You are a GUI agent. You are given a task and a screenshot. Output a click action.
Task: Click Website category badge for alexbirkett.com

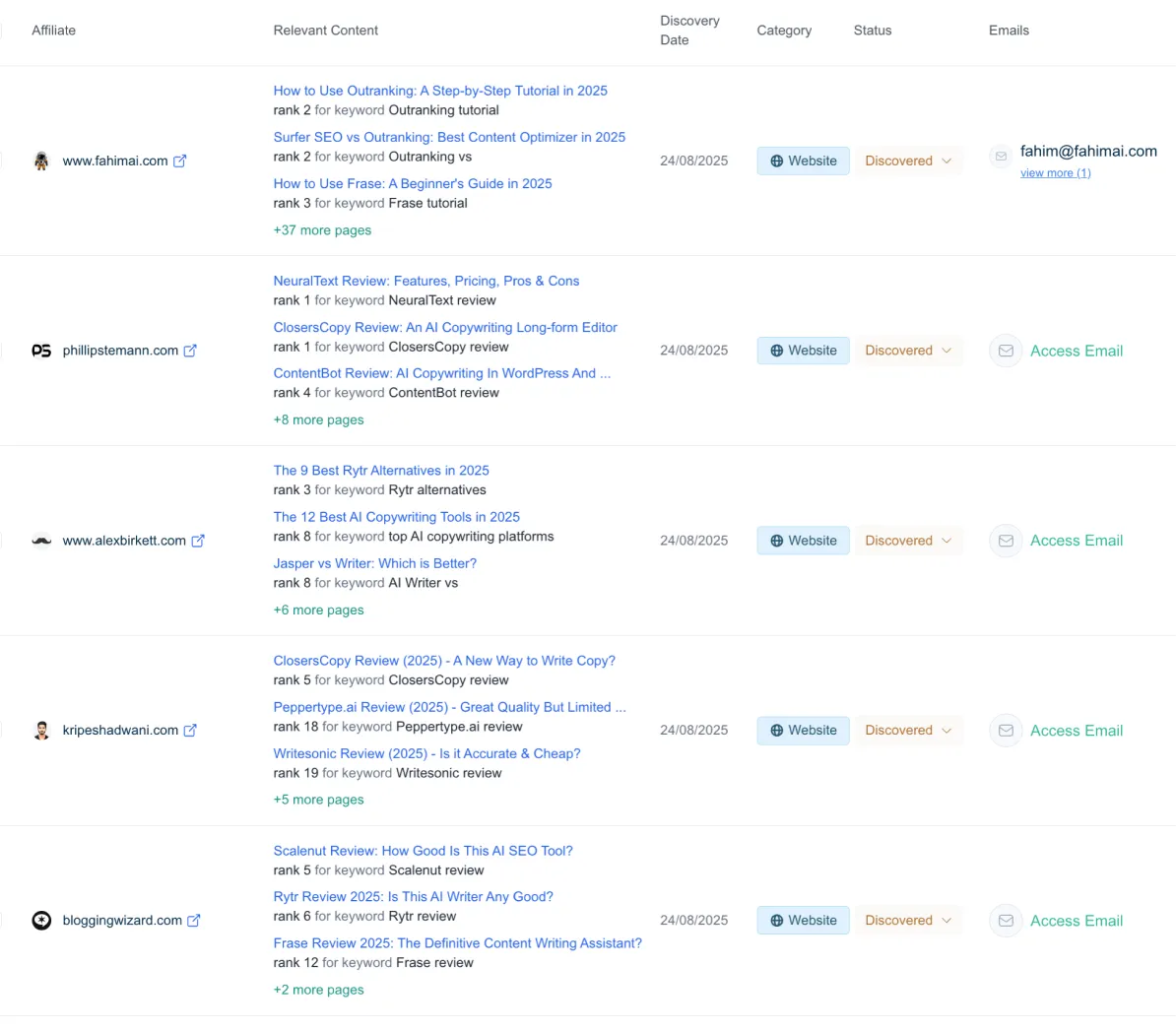(804, 541)
